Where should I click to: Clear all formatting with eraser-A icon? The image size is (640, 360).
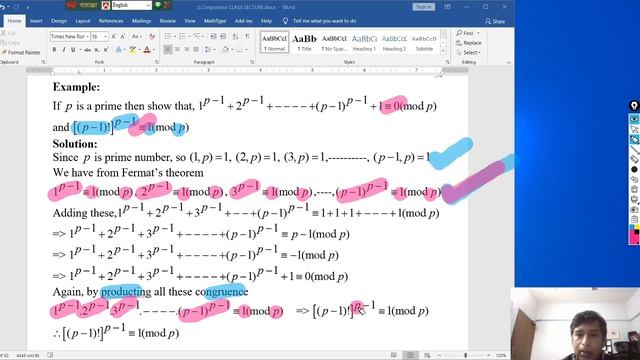[152, 36]
